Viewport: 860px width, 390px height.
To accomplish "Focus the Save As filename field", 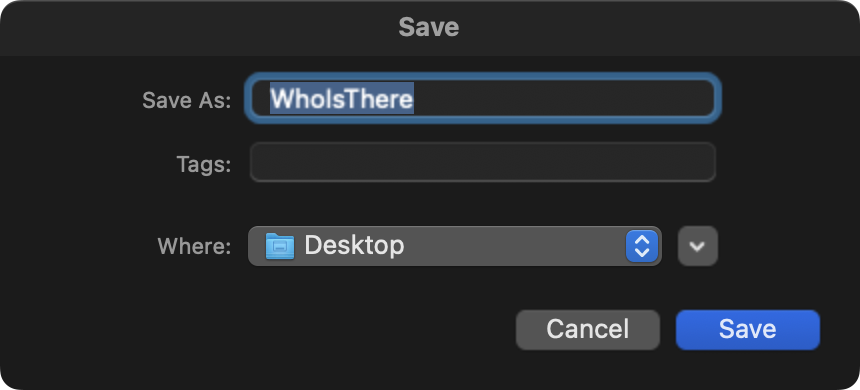I will click(483, 98).
